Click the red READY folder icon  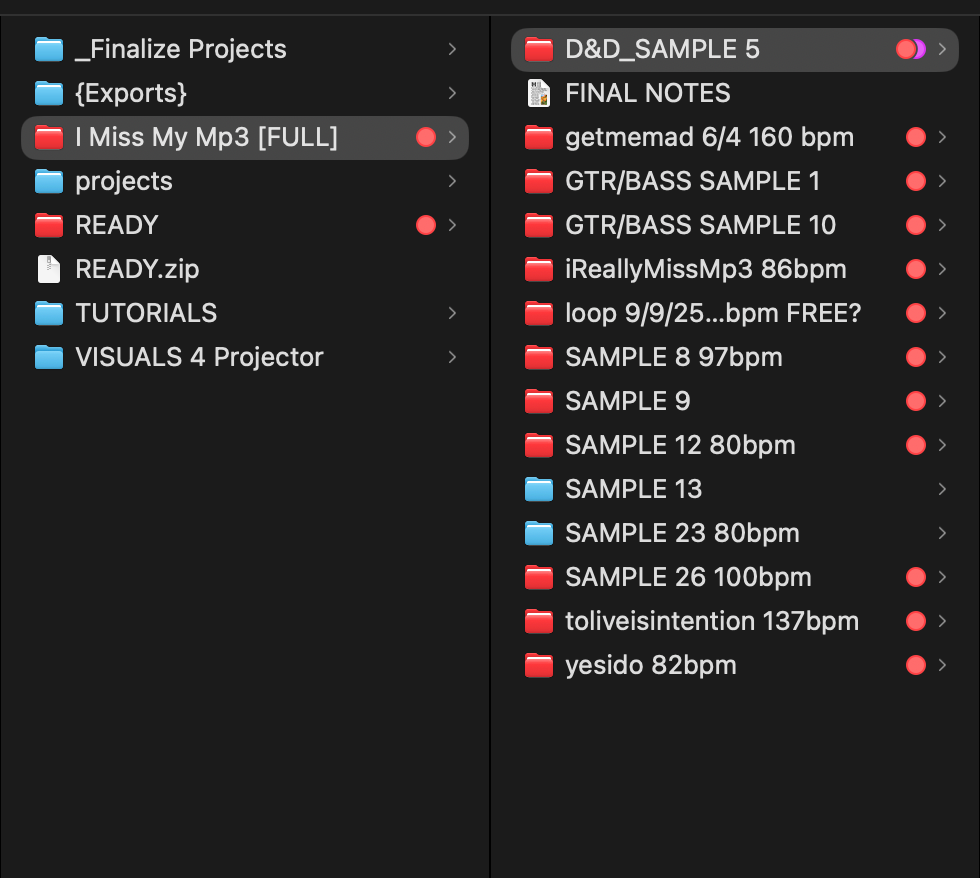tap(49, 225)
